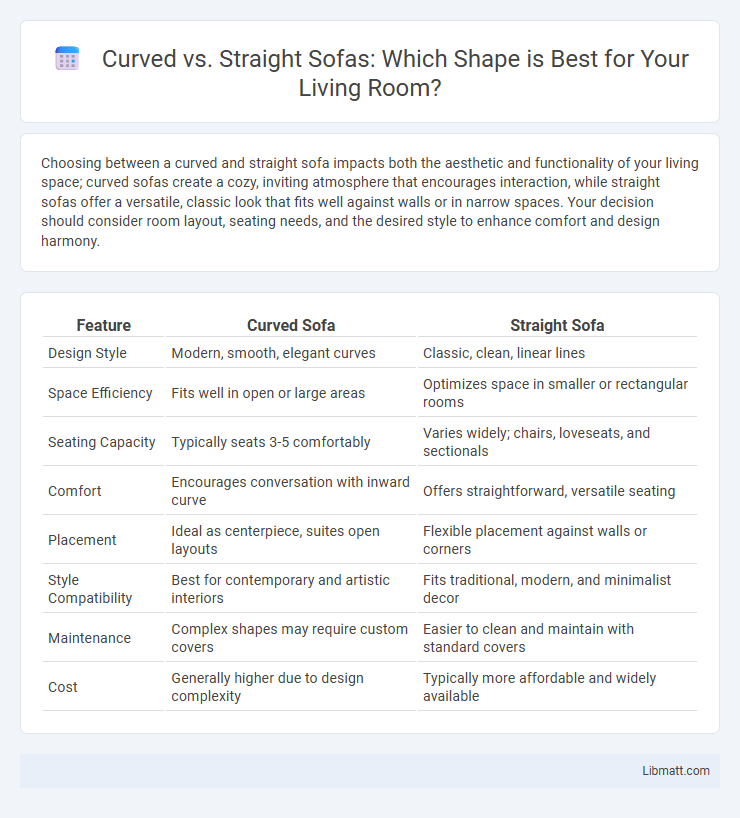Click the Style Compatibility row label
The height and width of the screenshot is (818, 740).
tap(90, 589)
